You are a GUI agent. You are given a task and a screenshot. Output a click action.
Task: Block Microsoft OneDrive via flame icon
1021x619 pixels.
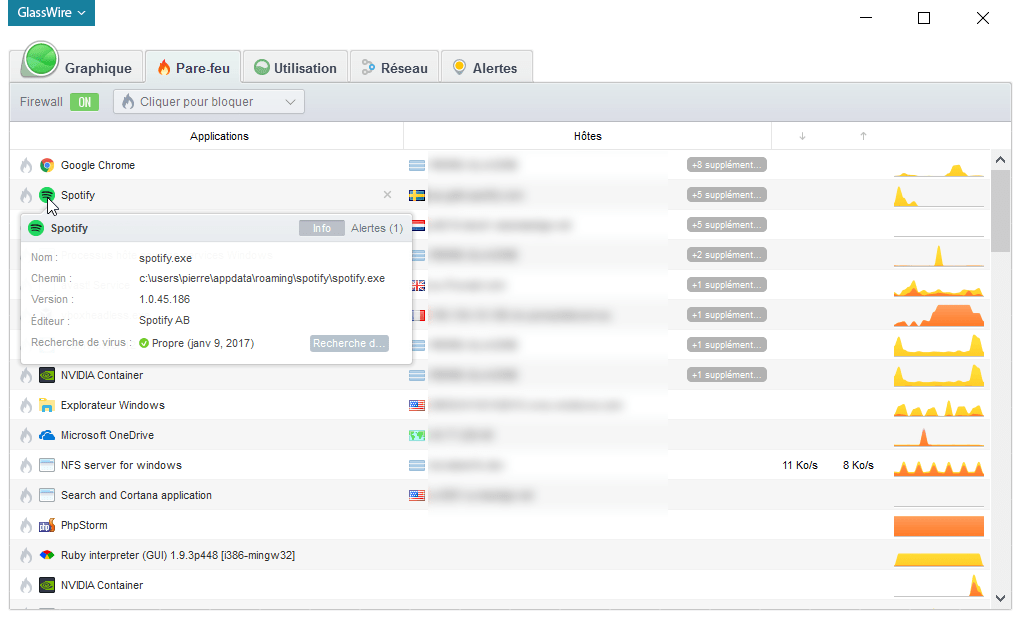click(x=26, y=435)
